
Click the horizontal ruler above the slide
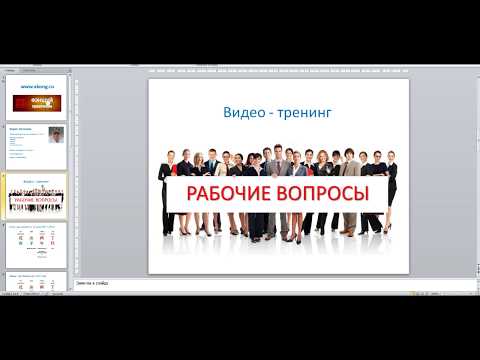[279, 71]
